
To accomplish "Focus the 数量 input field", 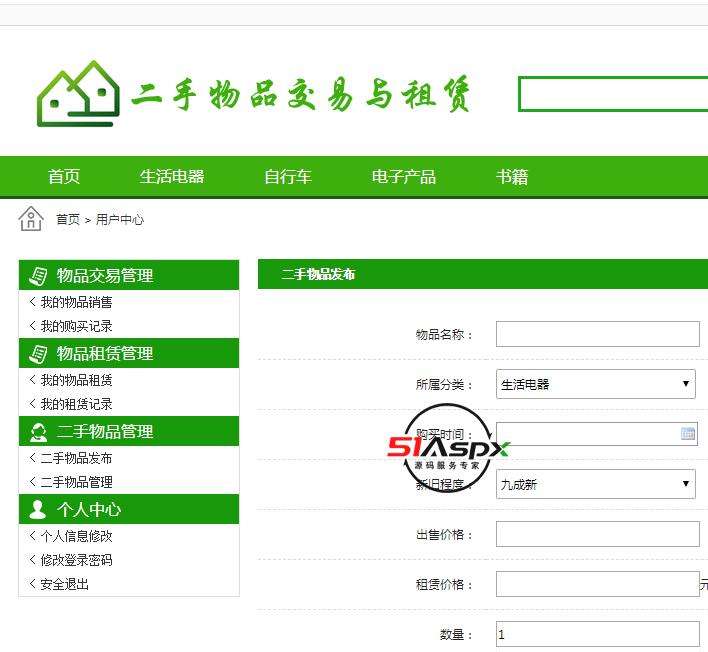I will [x=598, y=634].
